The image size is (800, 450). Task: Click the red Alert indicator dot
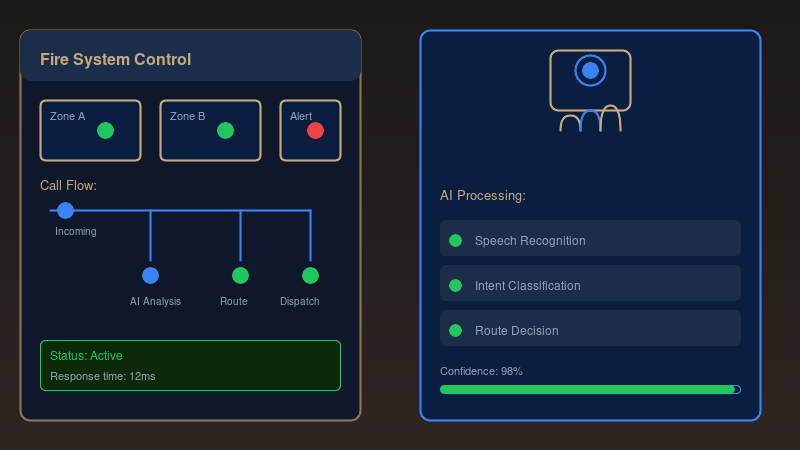pos(315,131)
